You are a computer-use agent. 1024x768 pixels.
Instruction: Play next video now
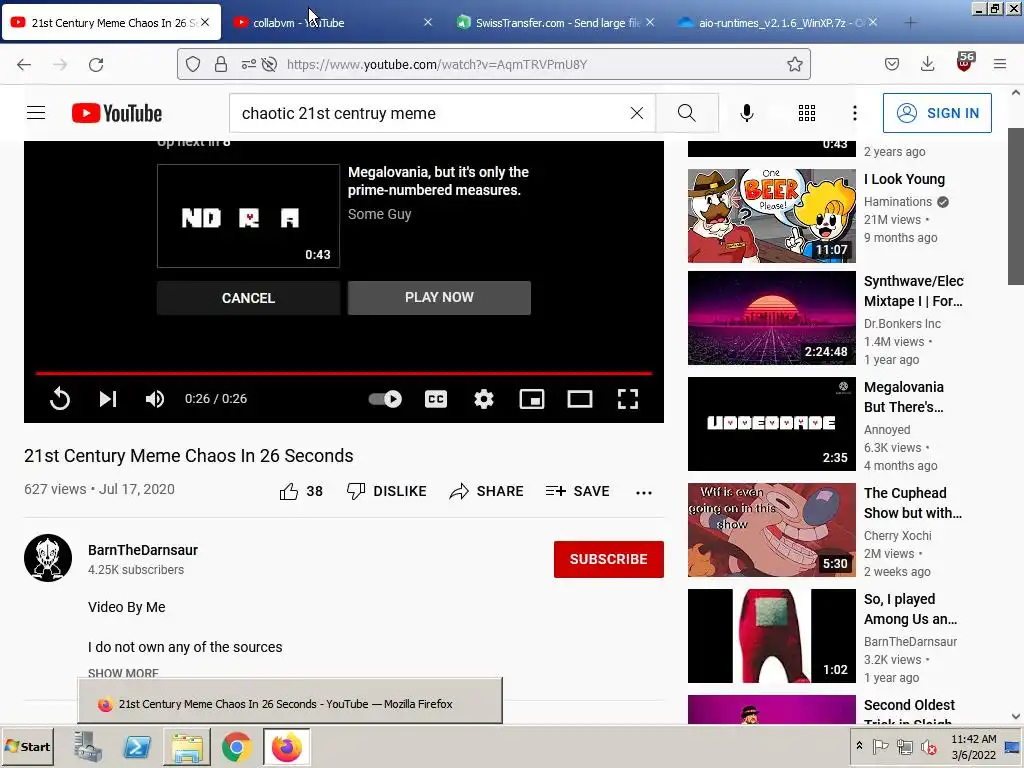click(x=439, y=298)
